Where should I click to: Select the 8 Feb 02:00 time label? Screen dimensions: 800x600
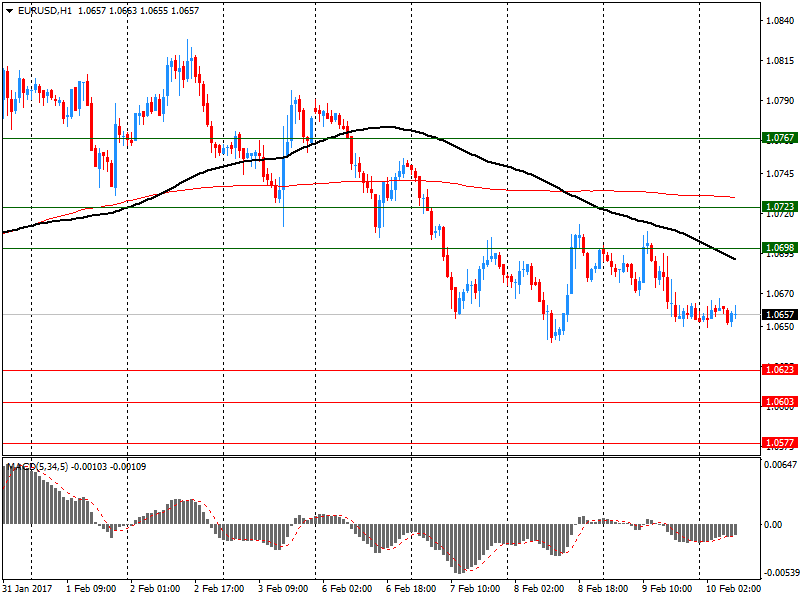[x=539, y=589]
